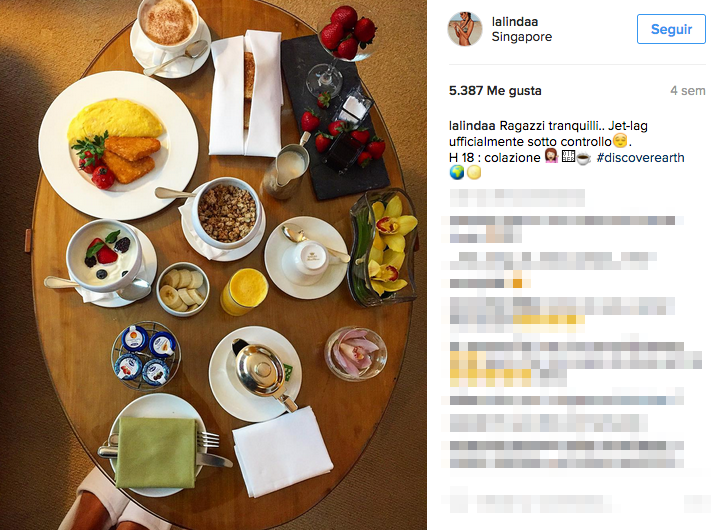Image resolution: width=723 pixels, height=530 pixels.
Task: Open lalindaa username in post header
Action: (515, 22)
